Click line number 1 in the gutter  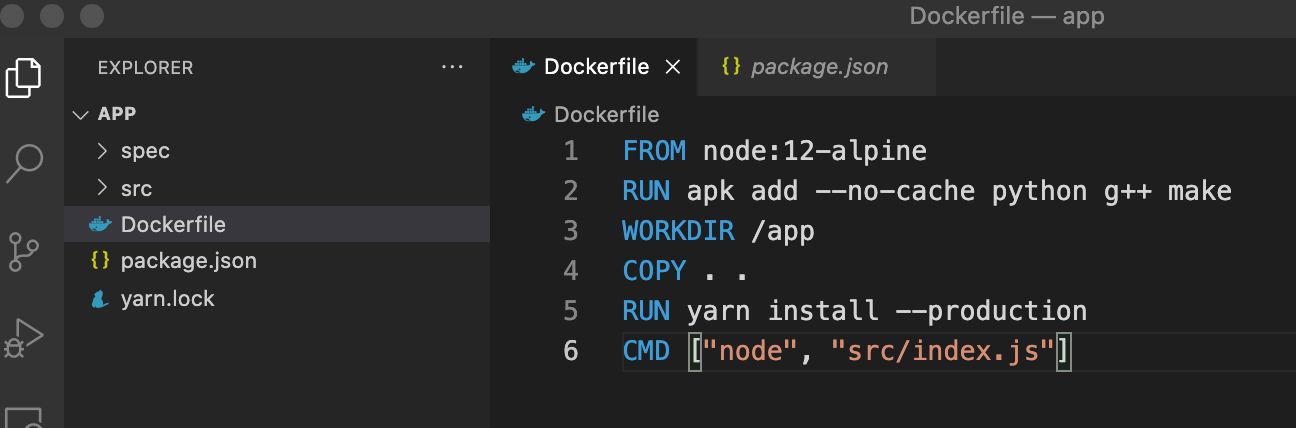coord(571,151)
